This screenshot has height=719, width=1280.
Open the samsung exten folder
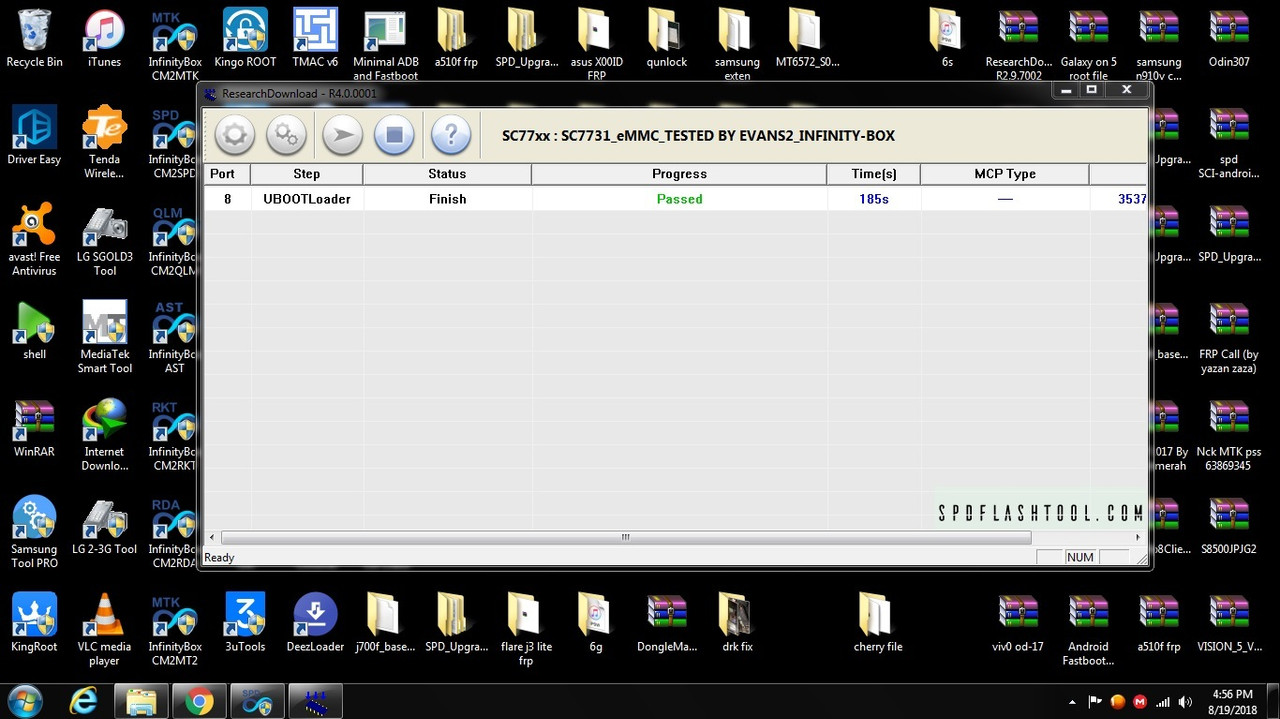point(737,45)
